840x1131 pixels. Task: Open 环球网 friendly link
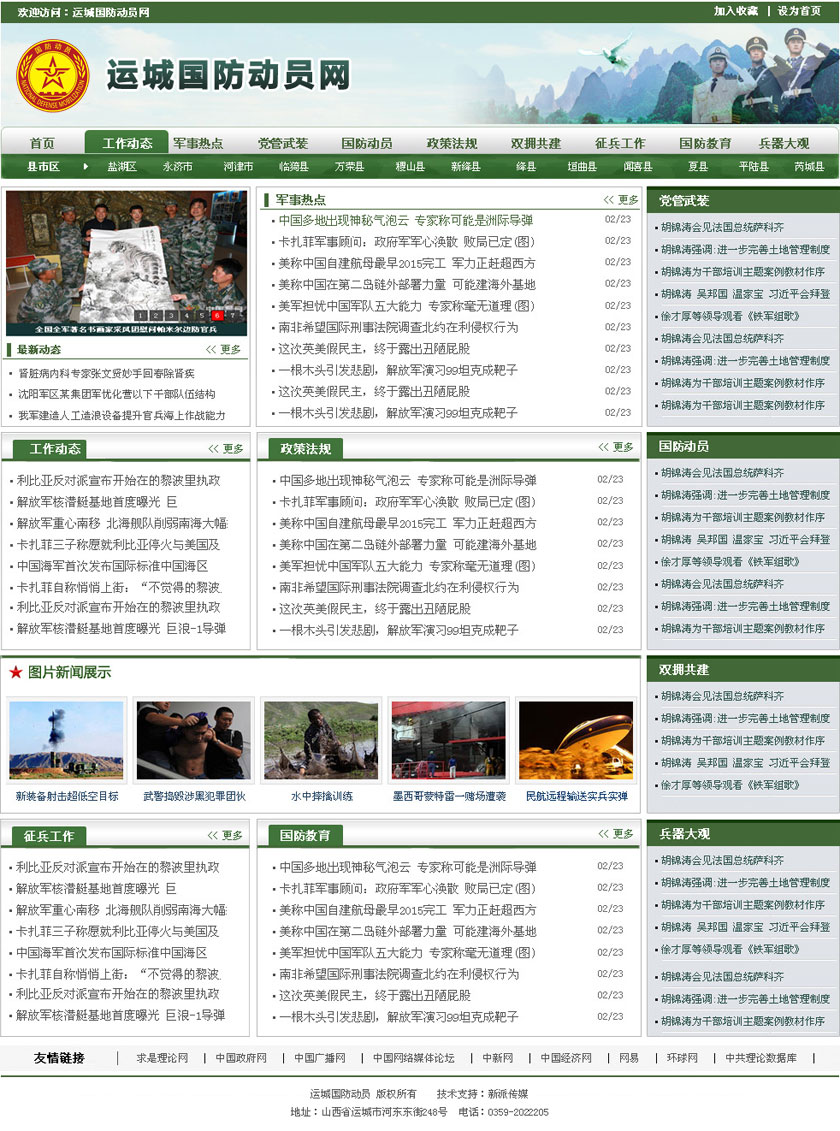coord(682,1058)
